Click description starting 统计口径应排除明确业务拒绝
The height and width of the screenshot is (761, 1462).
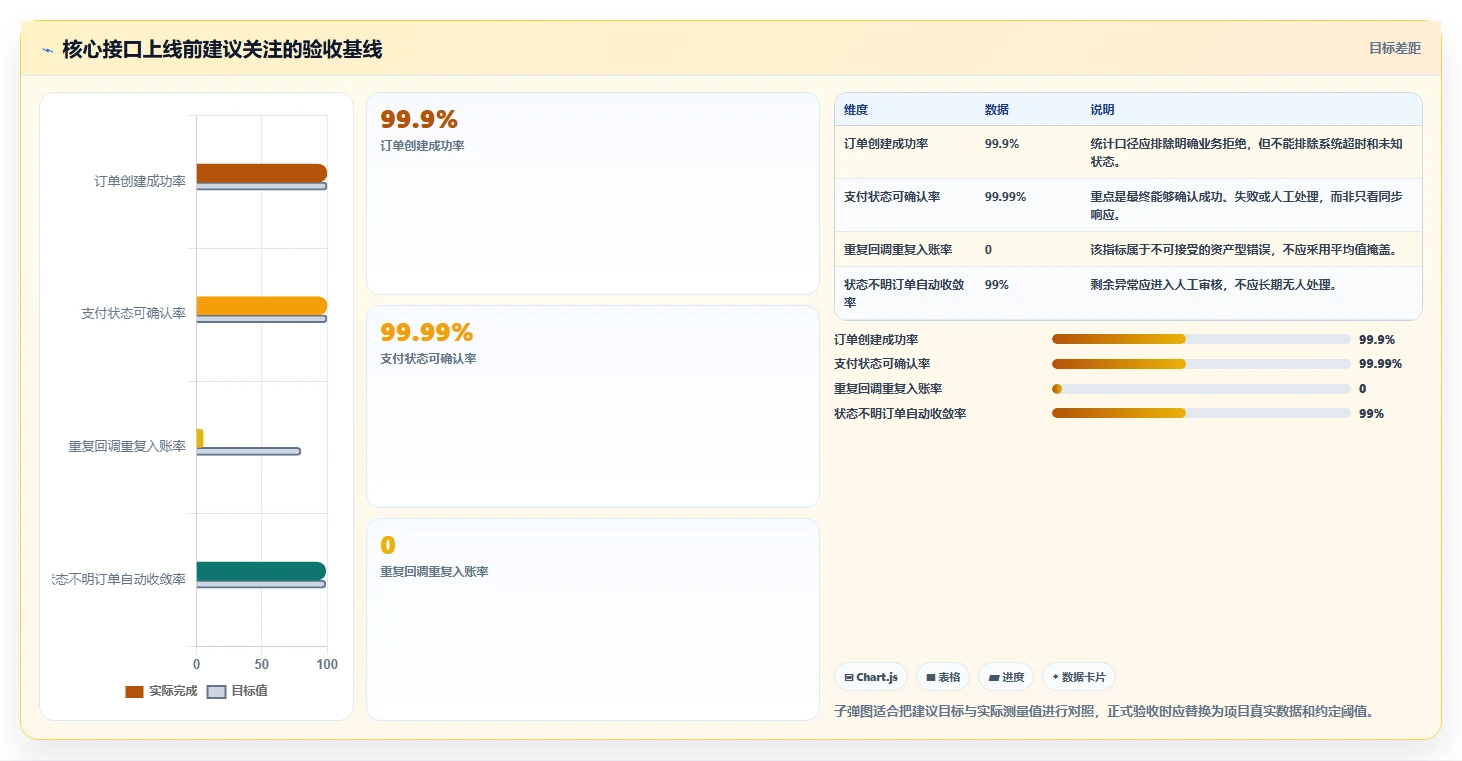click(x=1246, y=153)
